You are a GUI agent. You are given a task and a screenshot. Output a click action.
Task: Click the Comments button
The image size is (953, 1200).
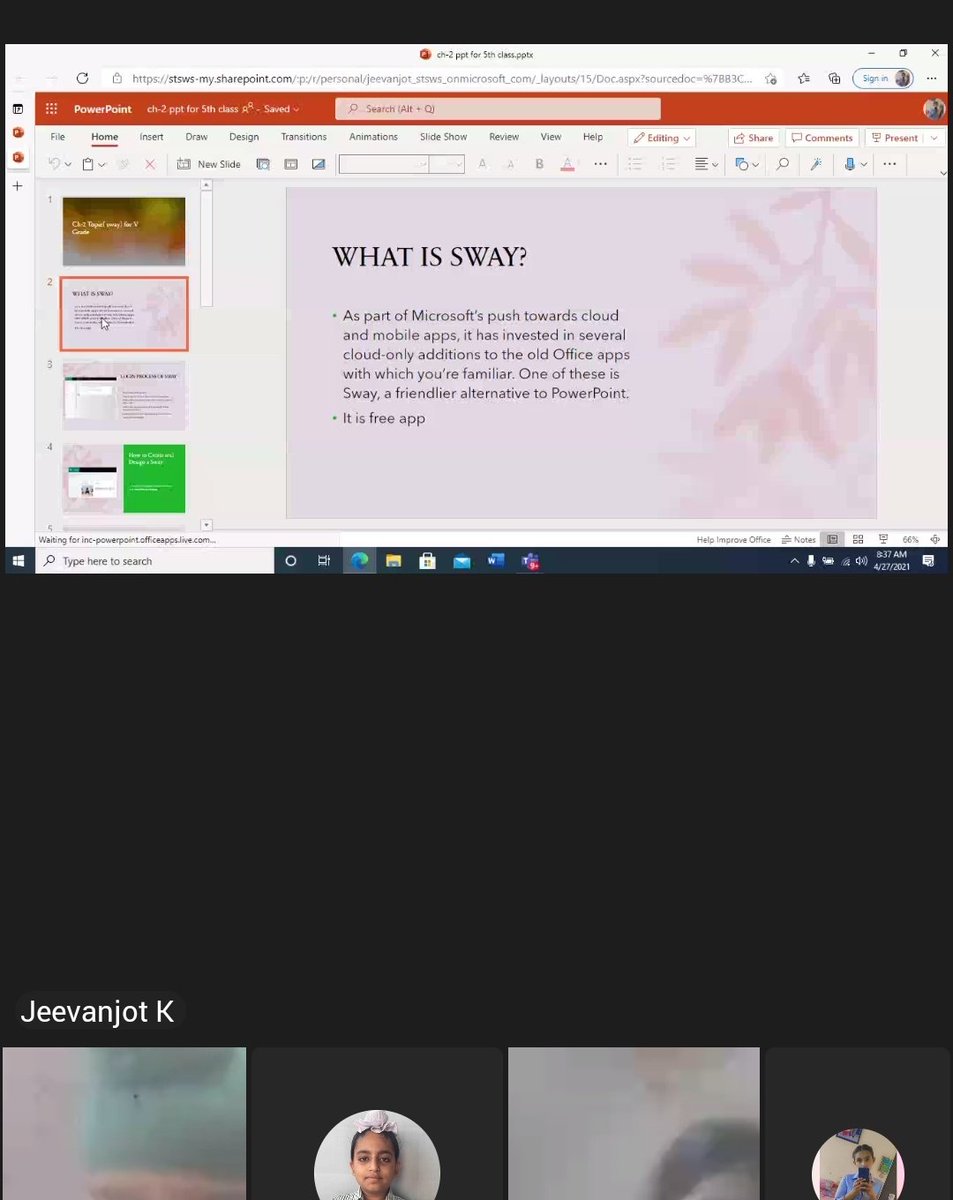coord(822,138)
